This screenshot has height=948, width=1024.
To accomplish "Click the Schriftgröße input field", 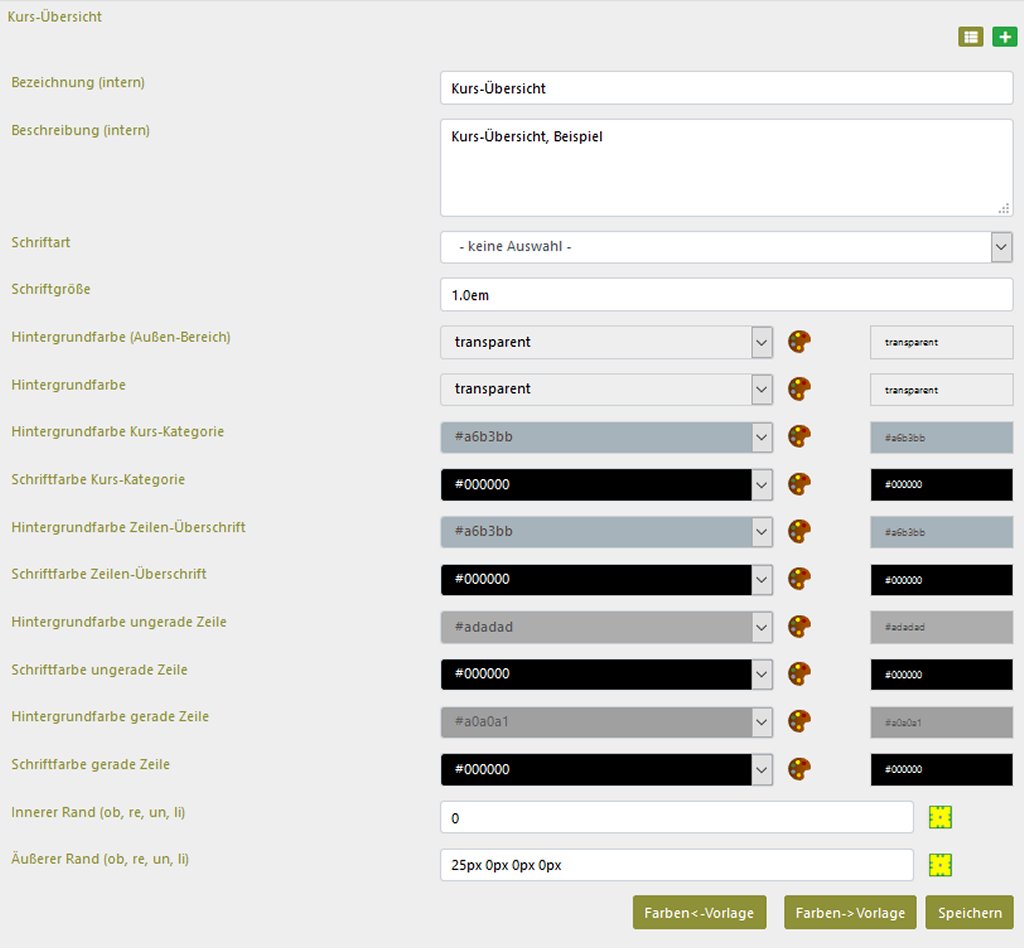I will [726, 295].
